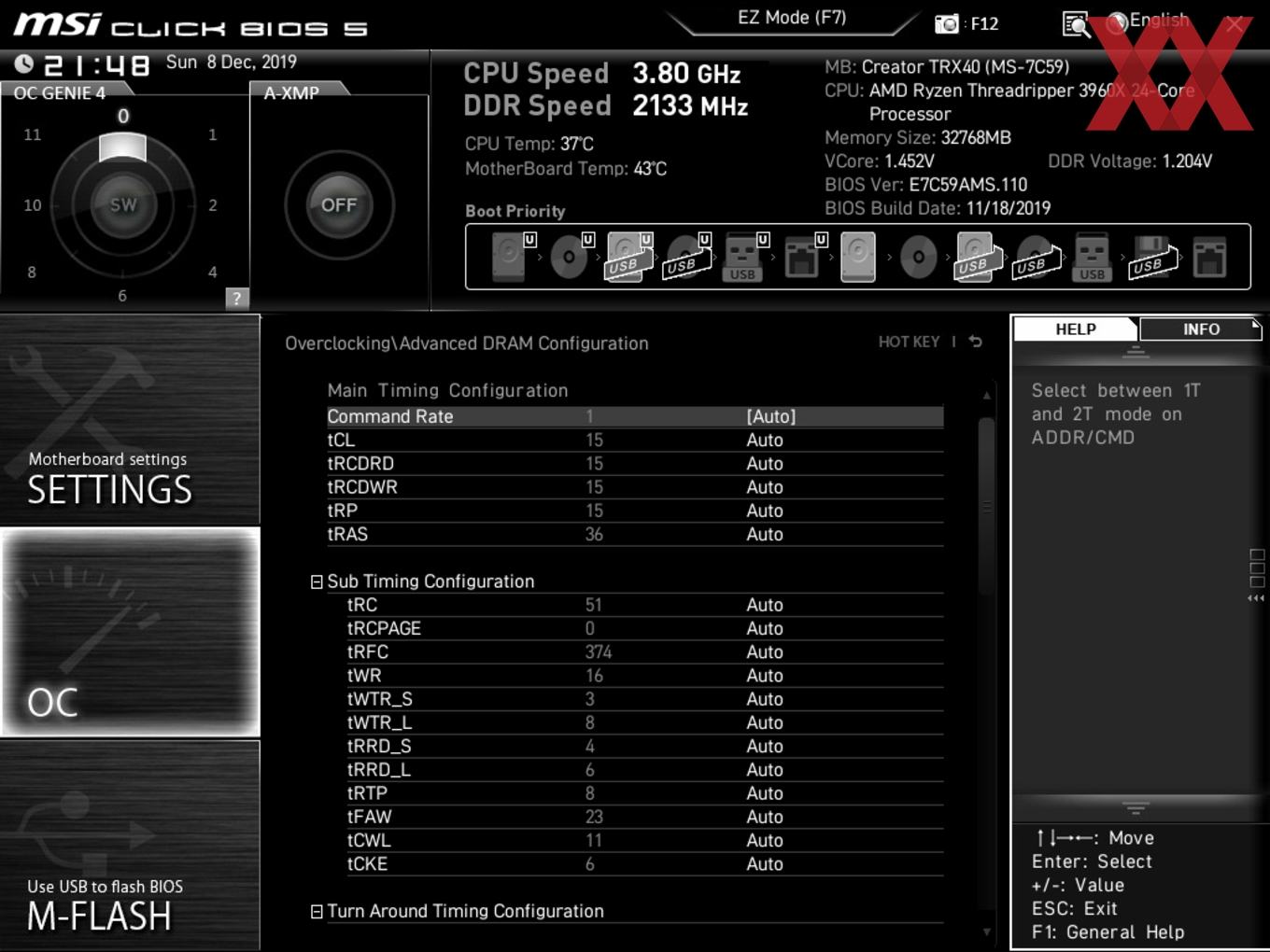Viewport: 1270px width, 952px height.
Task: Select the legacy hard disk boot icon
Action: [858, 257]
